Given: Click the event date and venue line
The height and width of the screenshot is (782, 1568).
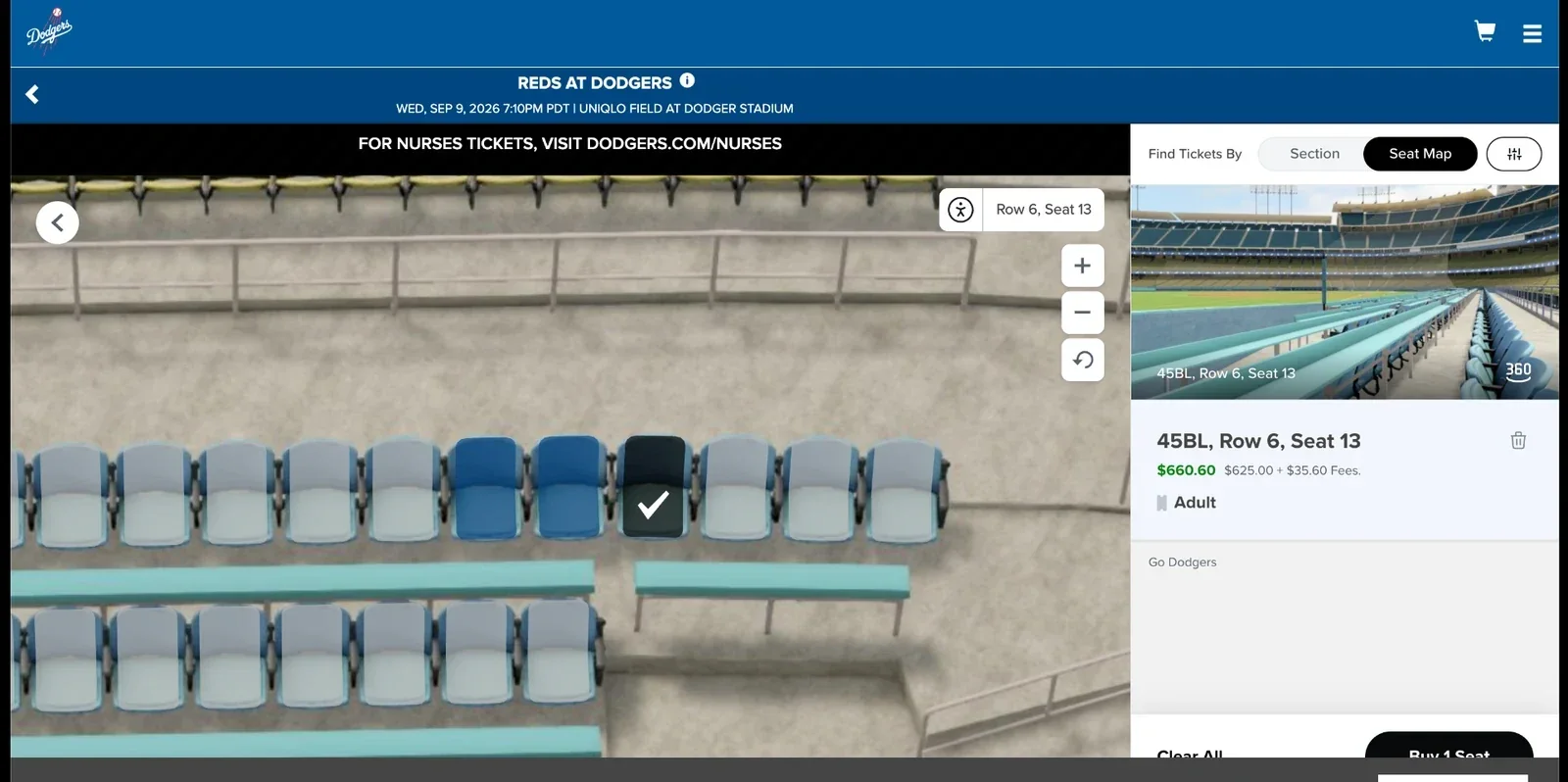Looking at the screenshot, I should 595,109.
